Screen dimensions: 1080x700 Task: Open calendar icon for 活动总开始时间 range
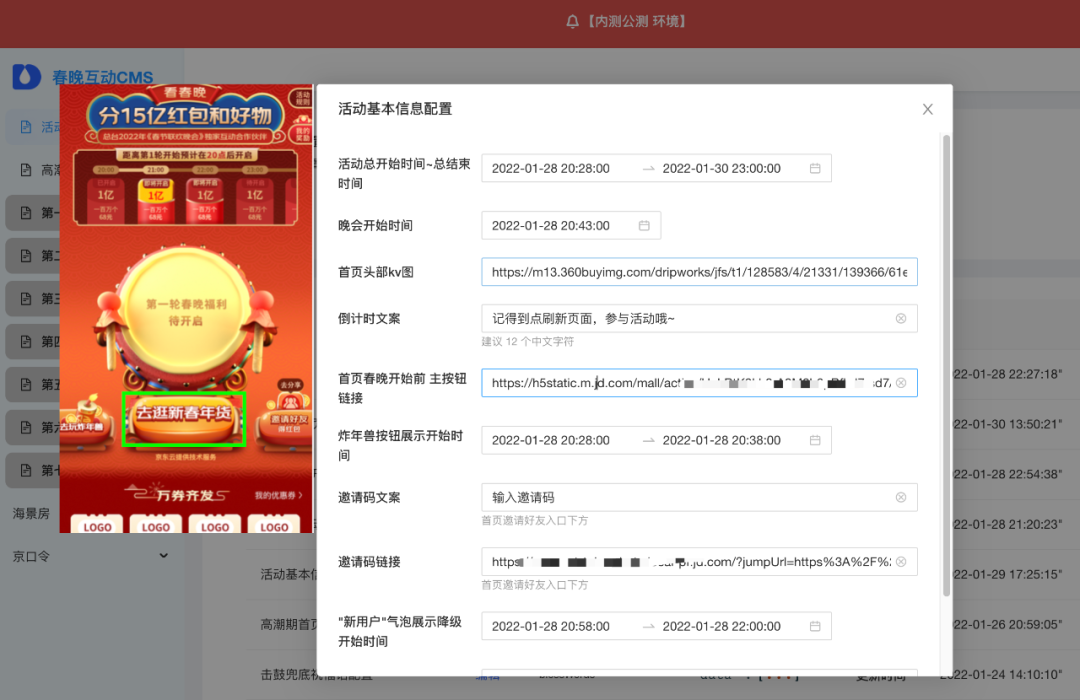pyautogui.click(x=815, y=168)
